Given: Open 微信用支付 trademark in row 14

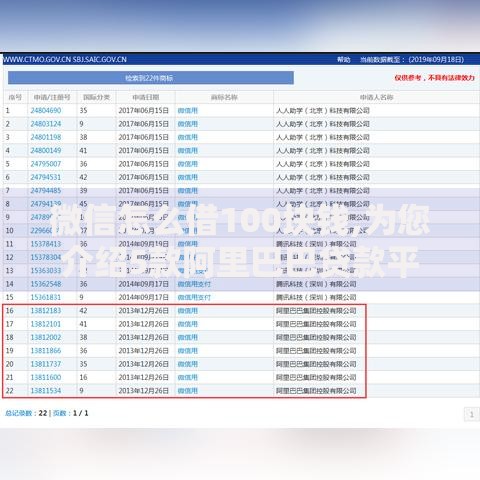Looking at the screenshot, I should 194,284.
